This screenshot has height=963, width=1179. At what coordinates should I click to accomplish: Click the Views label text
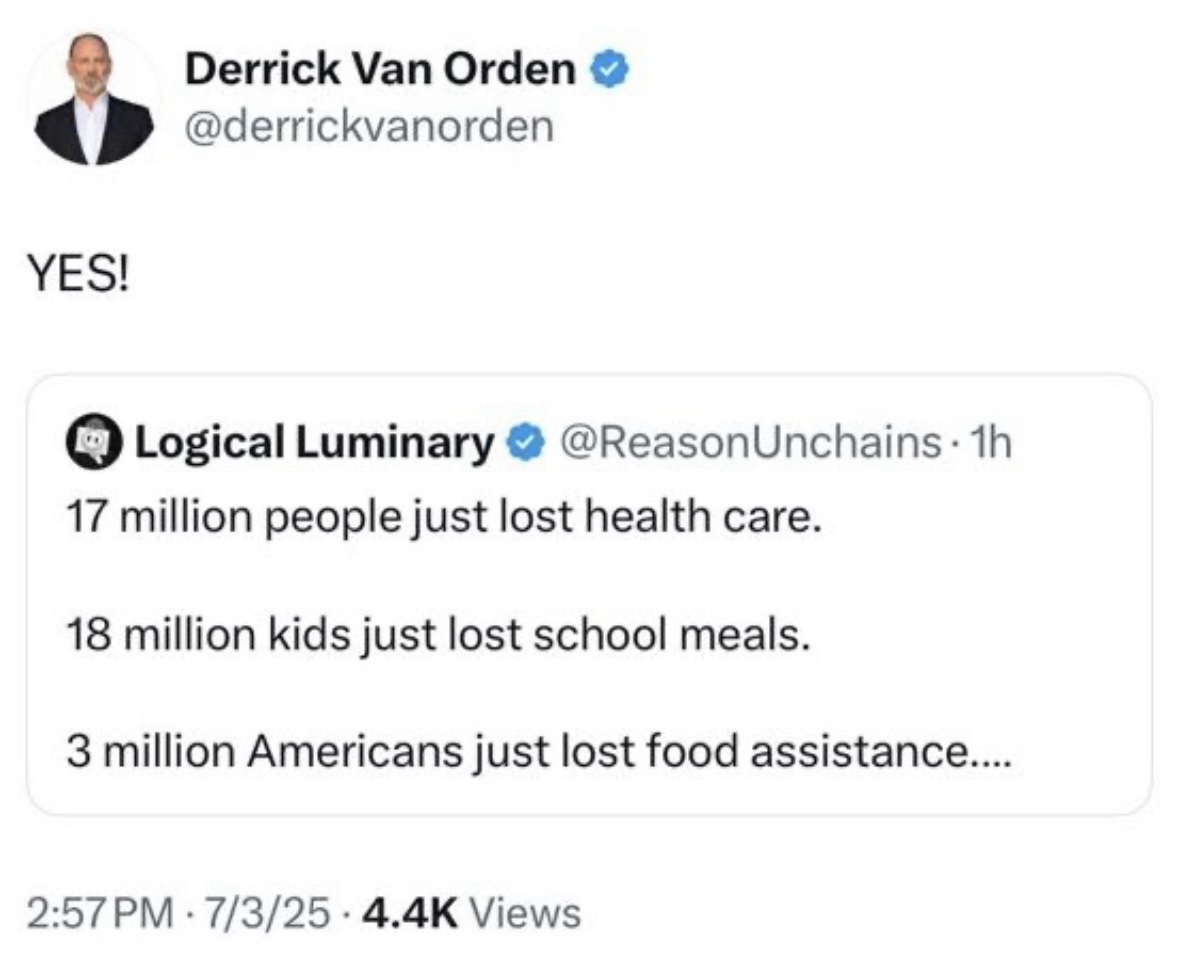pos(525,913)
